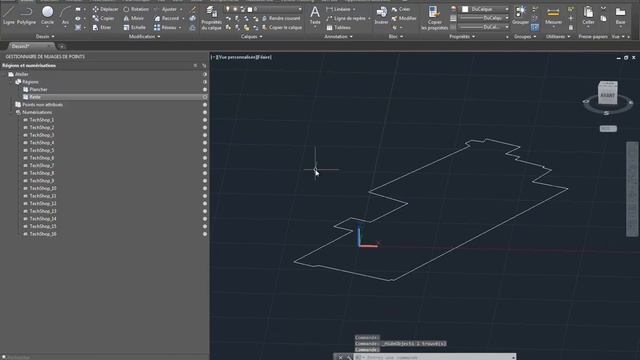Click the Ajuster tool
Viewport: 640px width, 360px height.
coord(165,9)
